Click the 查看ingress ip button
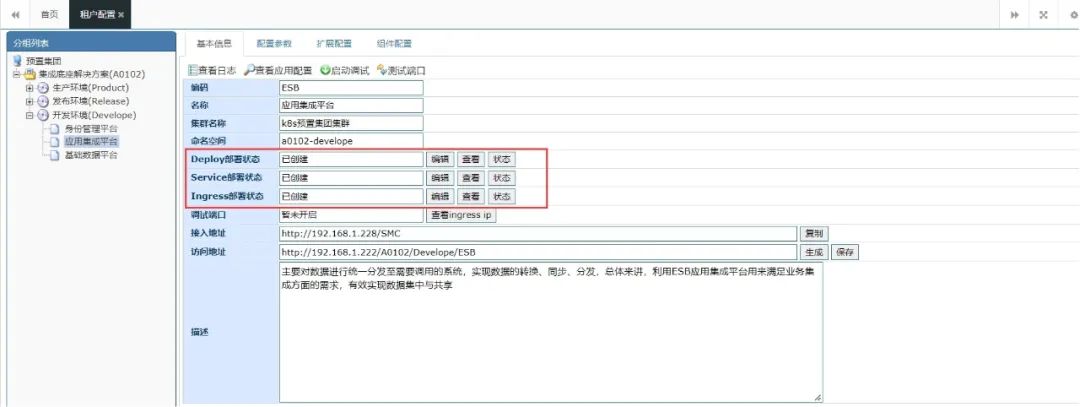 coord(461,215)
